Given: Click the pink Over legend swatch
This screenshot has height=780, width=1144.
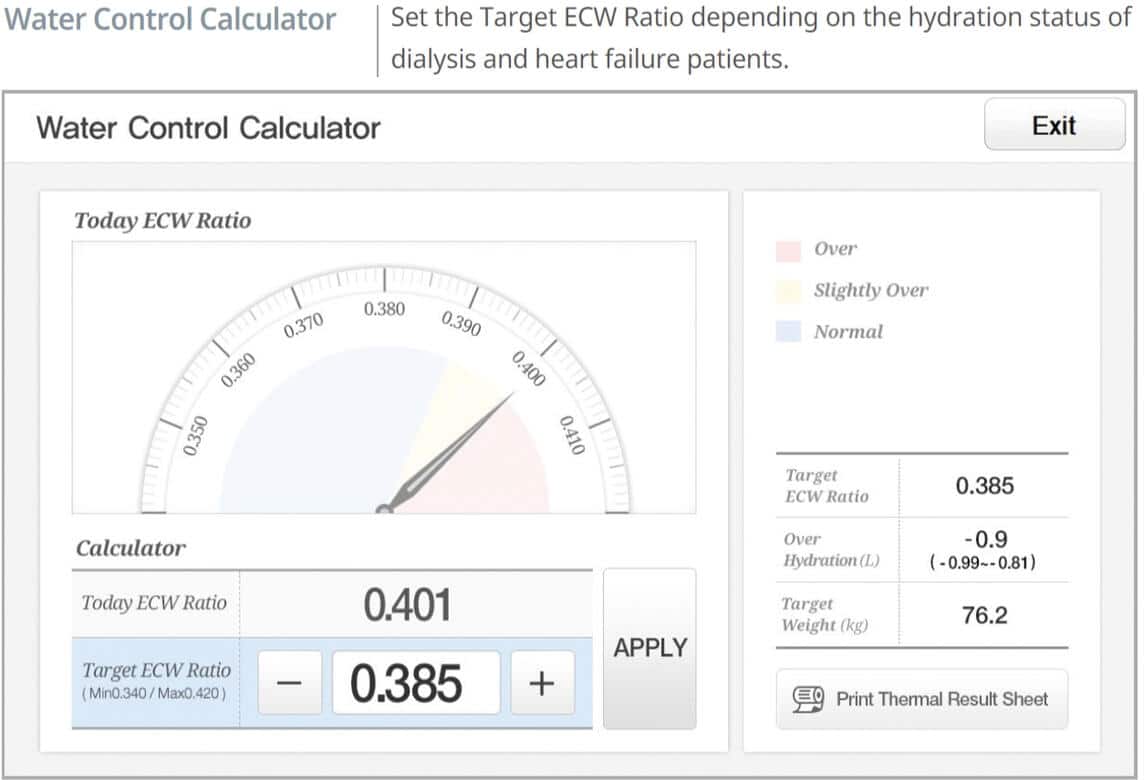Looking at the screenshot, I should (x=789, y=249).
